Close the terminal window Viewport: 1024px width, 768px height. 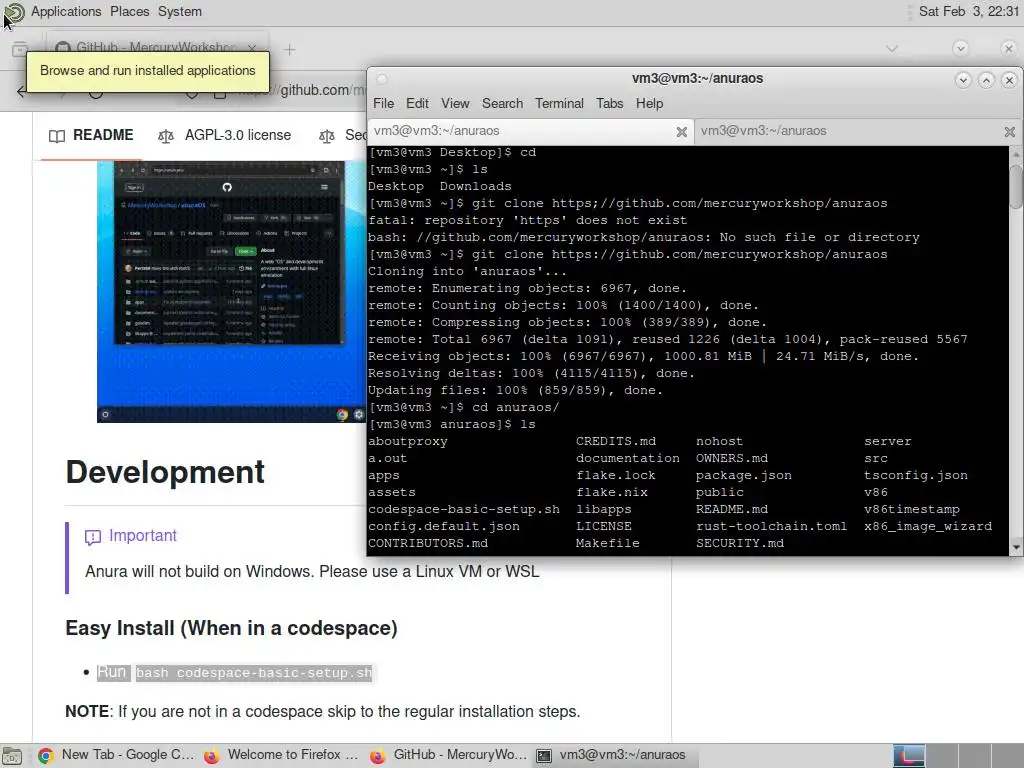(x=1009, y=80)
